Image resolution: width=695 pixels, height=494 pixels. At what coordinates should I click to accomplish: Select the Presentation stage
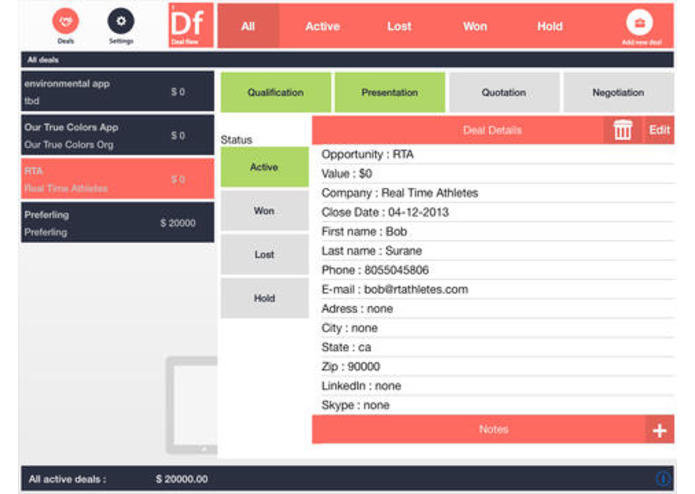(390, 92)
